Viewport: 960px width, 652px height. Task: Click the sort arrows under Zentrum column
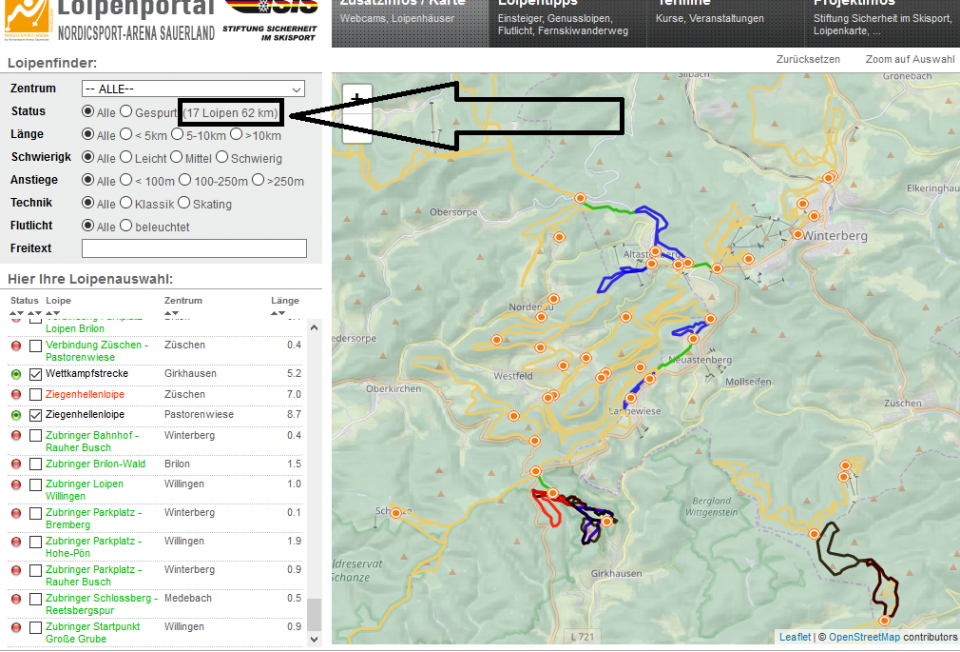click(172, 313)
